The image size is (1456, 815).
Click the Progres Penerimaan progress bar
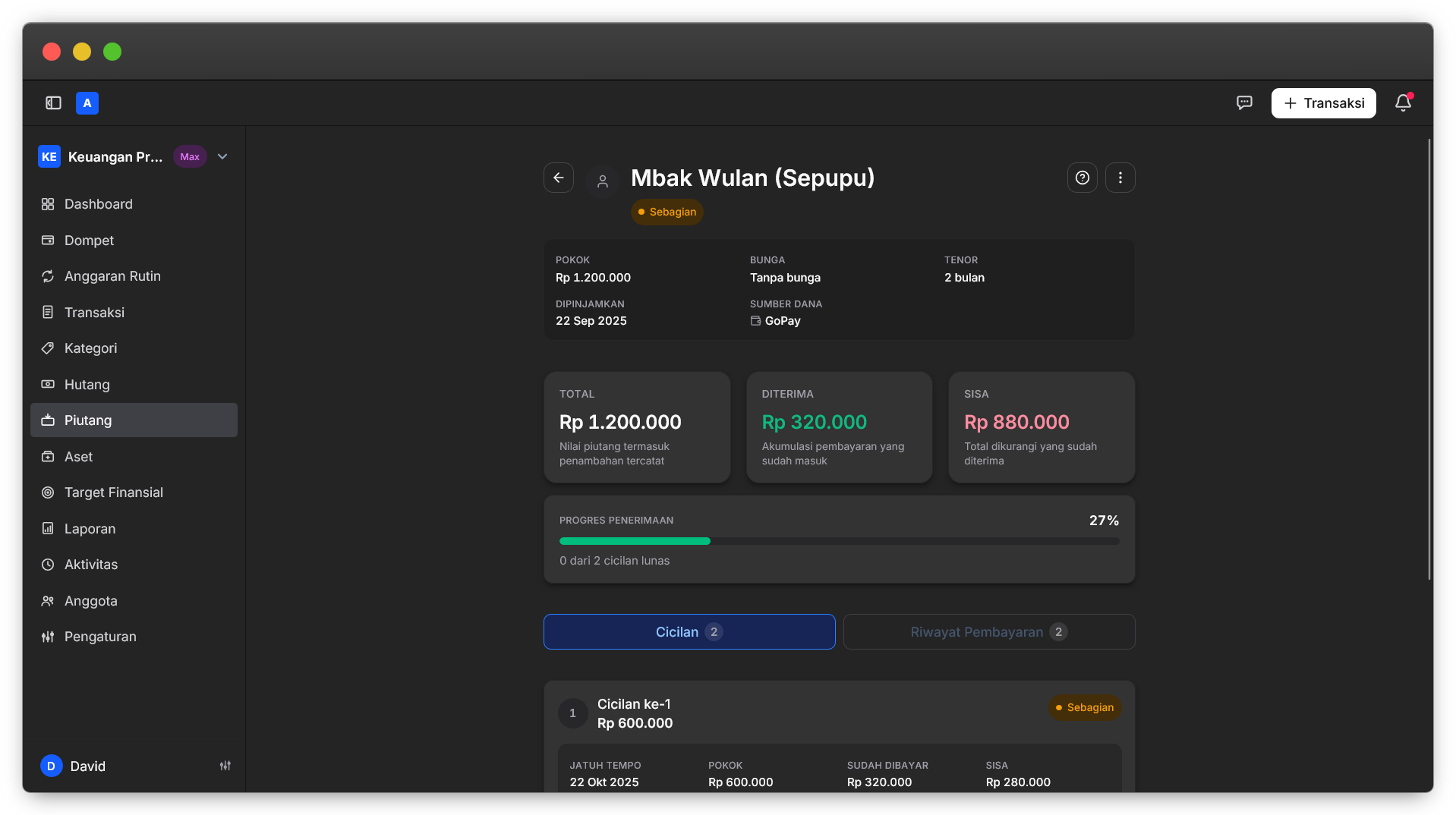(x=839, y=541)
